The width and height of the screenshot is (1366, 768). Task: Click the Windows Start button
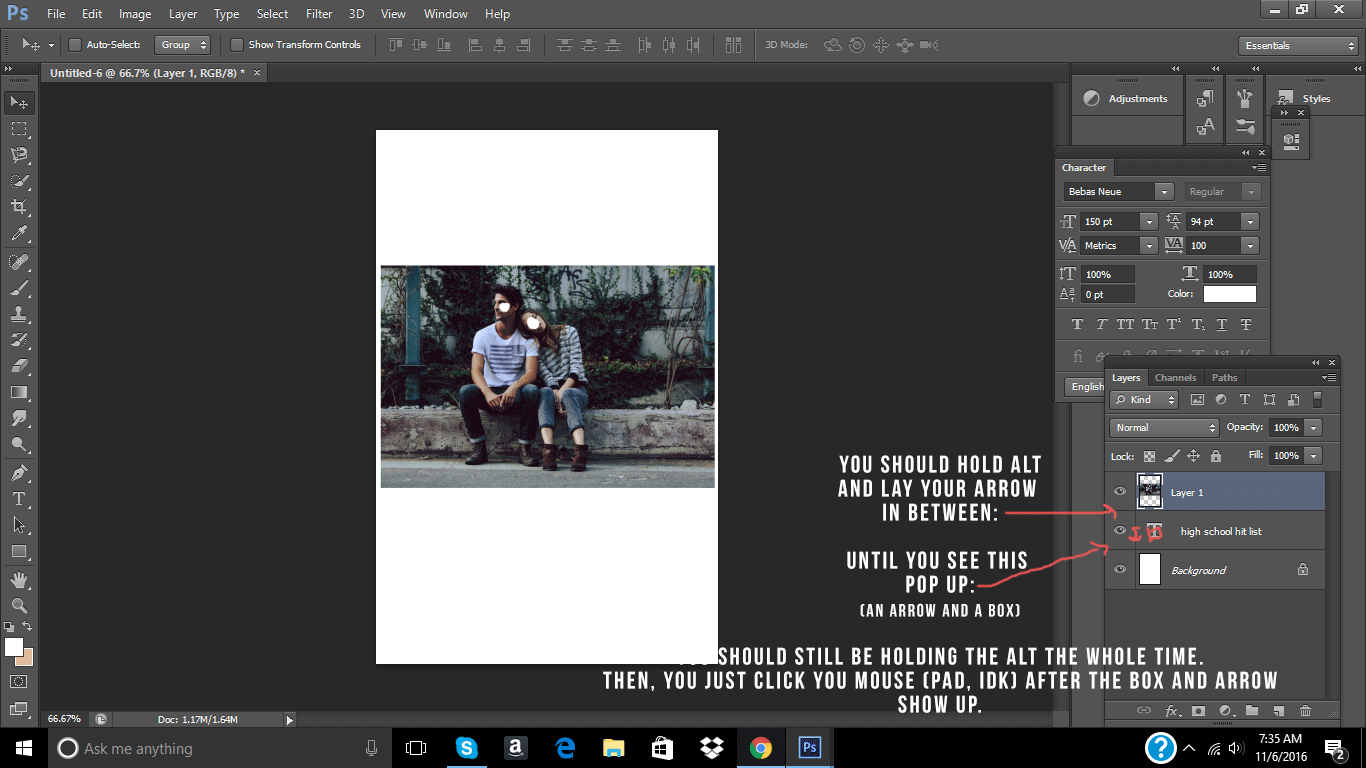[x=24, y=748]
